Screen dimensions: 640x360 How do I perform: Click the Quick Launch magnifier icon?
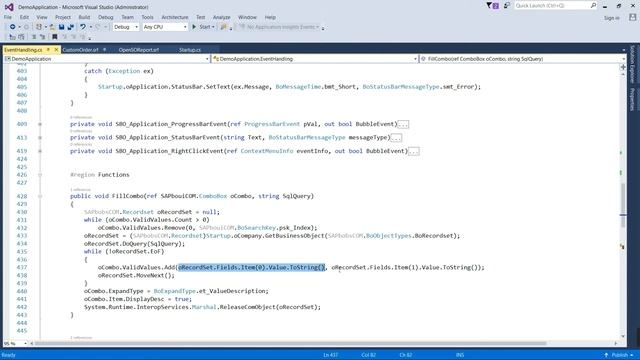point(593,5)
